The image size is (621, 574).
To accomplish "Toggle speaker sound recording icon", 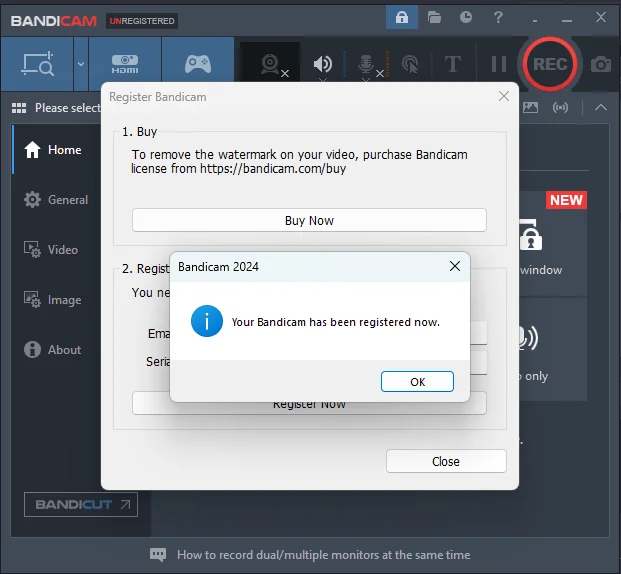I will coord(323,64).
